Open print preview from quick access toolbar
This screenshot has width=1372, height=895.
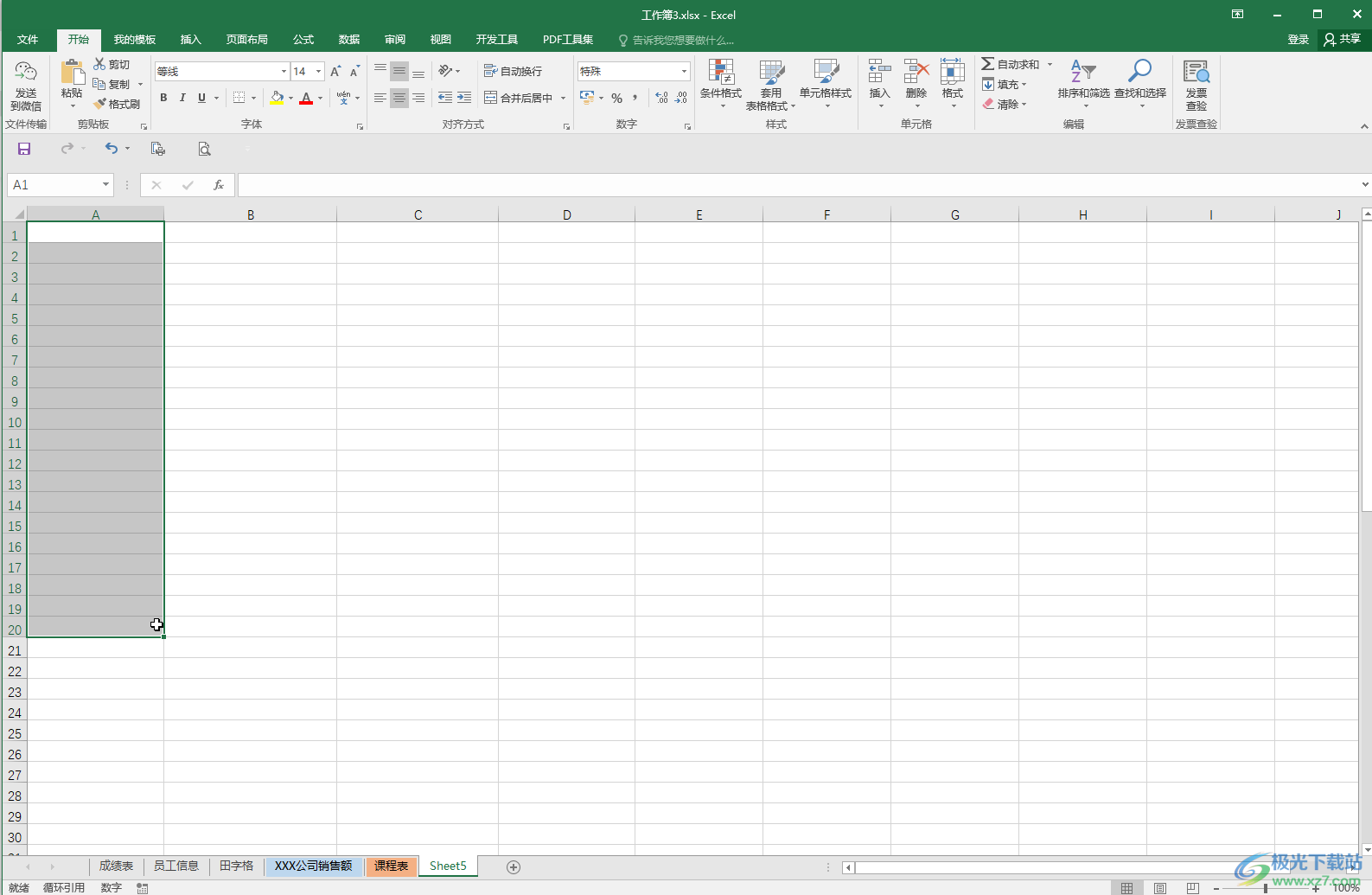pos(204,149)
